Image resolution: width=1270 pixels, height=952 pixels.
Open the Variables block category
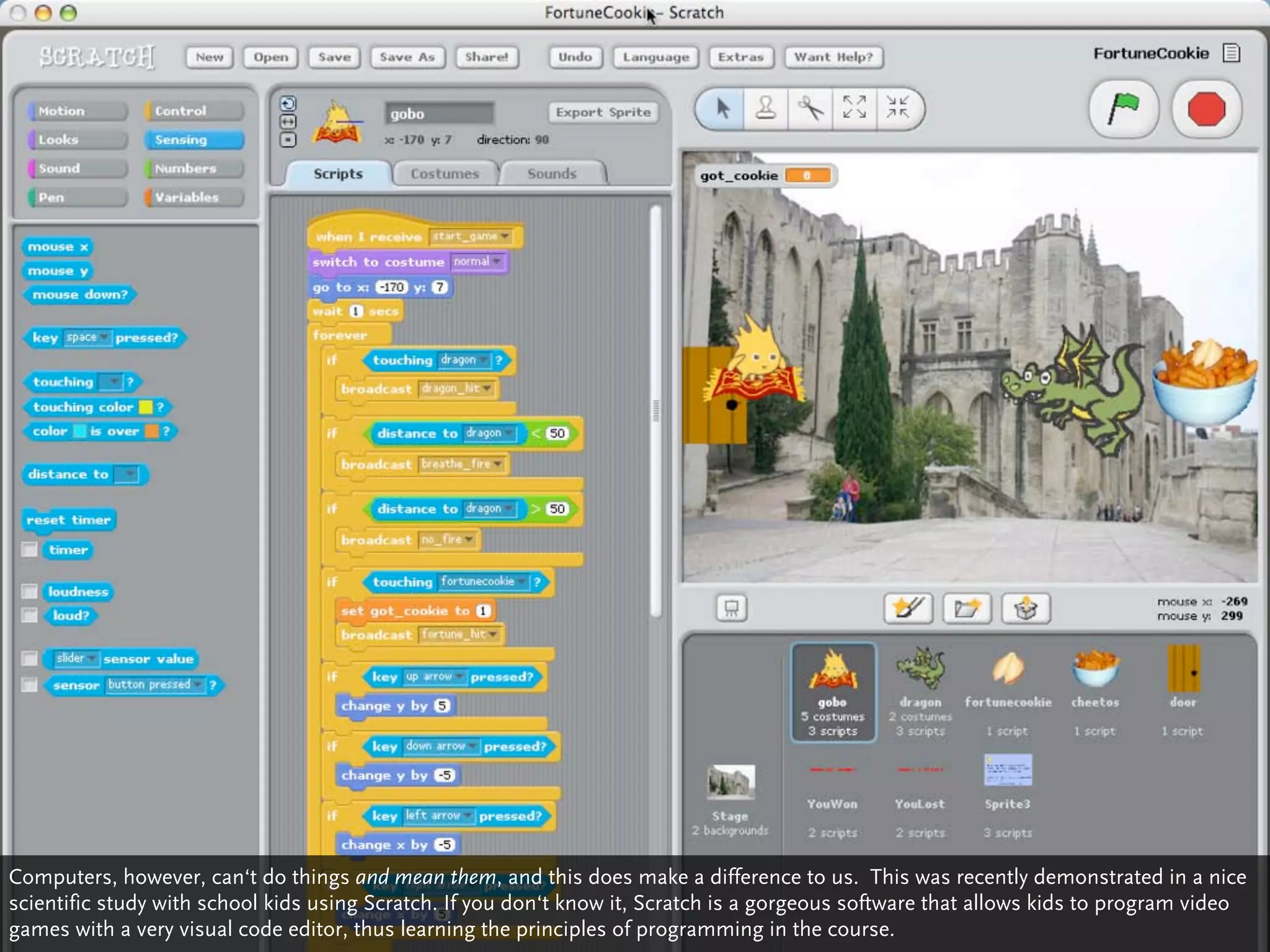[x=193, y=197]
